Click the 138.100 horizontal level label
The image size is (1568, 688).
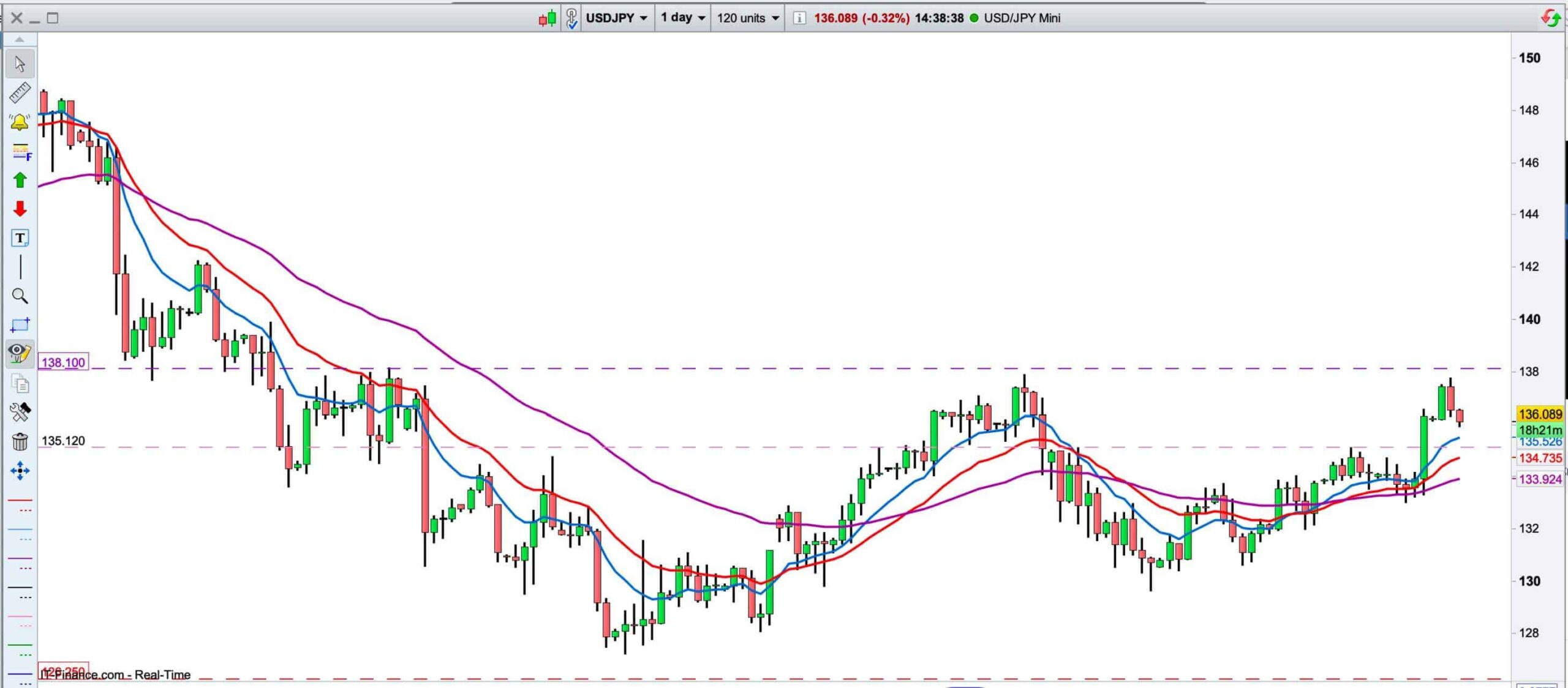63,362
